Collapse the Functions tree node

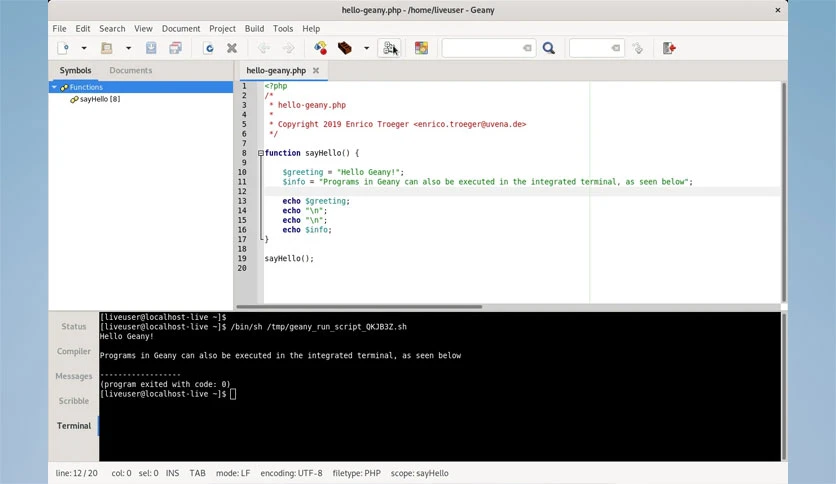(54, 87)
